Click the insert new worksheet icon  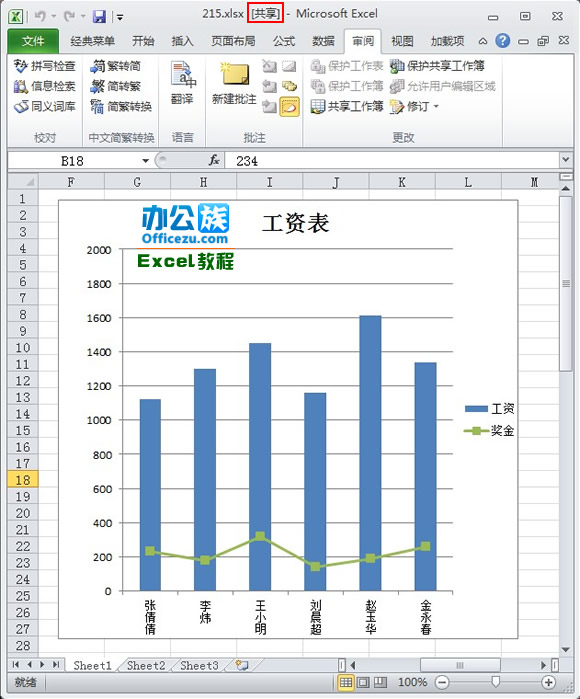coord(242,665)
